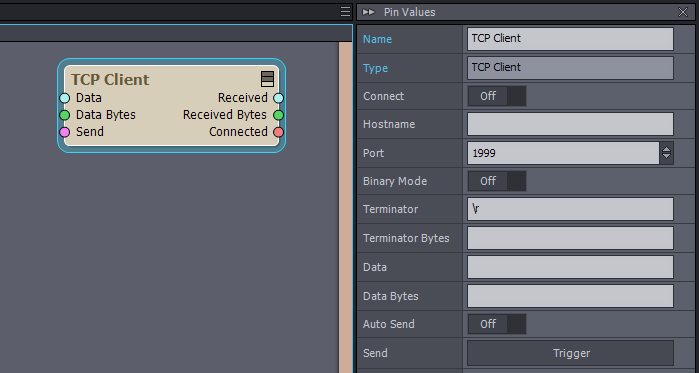The height and width of the screenshot is (373, 699).
Task: Click into the Hostname field
Action: pyautogui.click(x=571, y=124)
